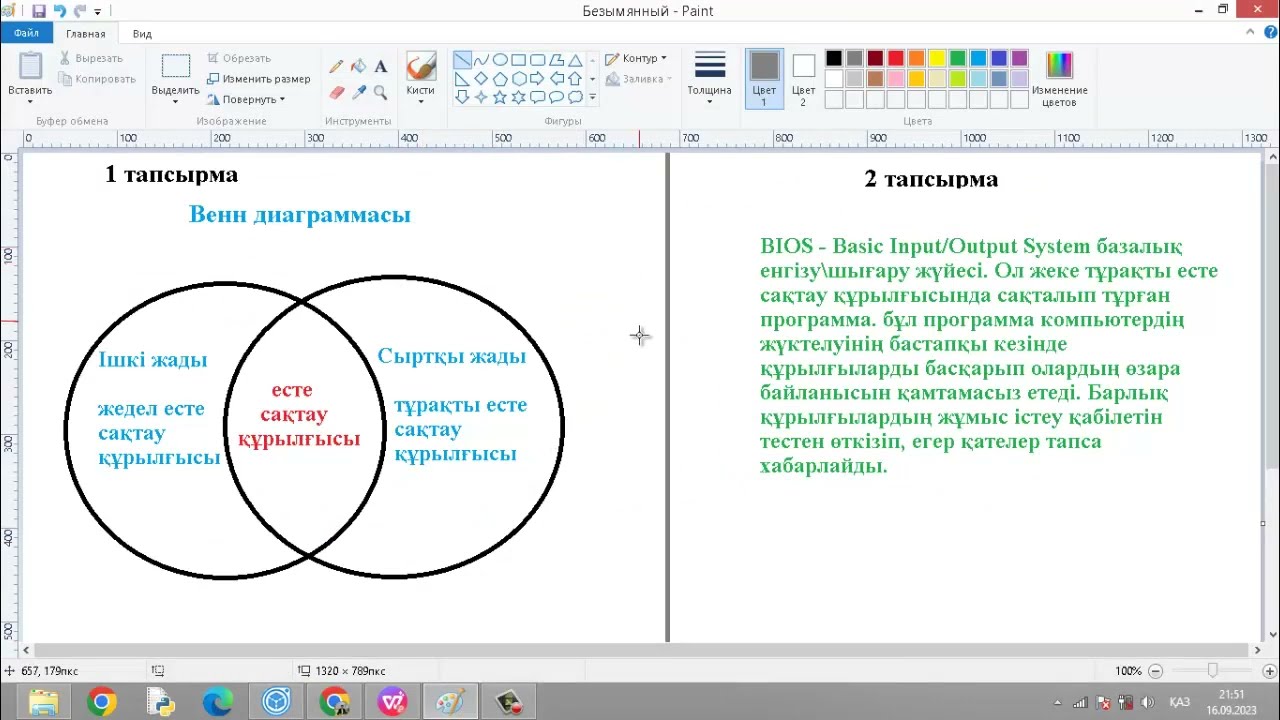Open File Explorer from the taskbar

click(43, 702)
